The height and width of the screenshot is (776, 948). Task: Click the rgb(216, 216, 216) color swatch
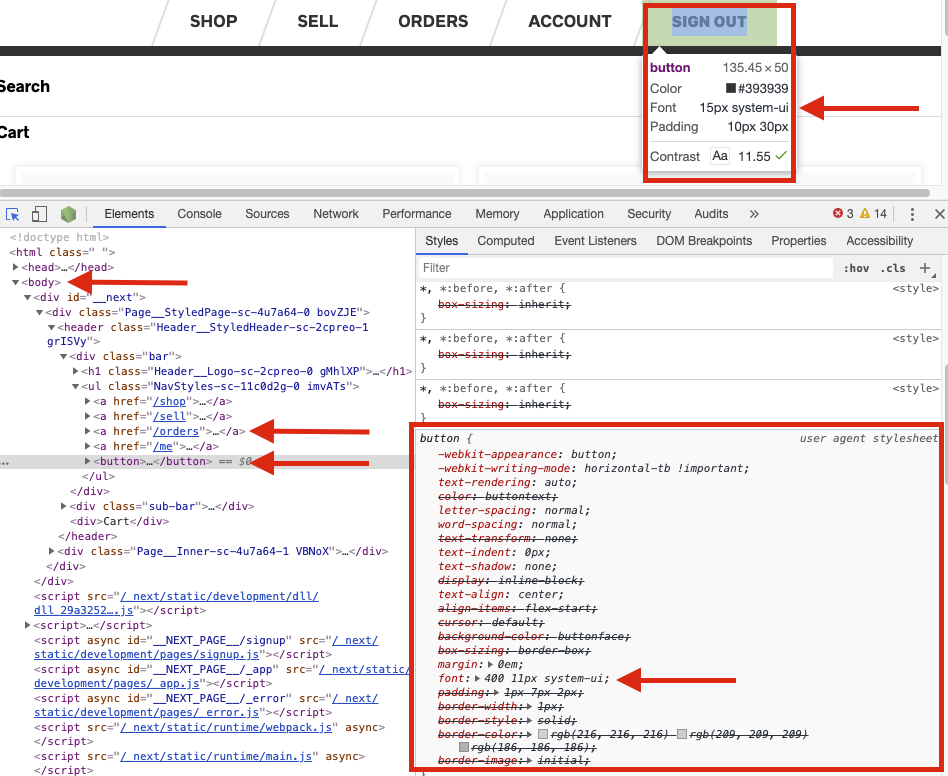coord(543,734)
